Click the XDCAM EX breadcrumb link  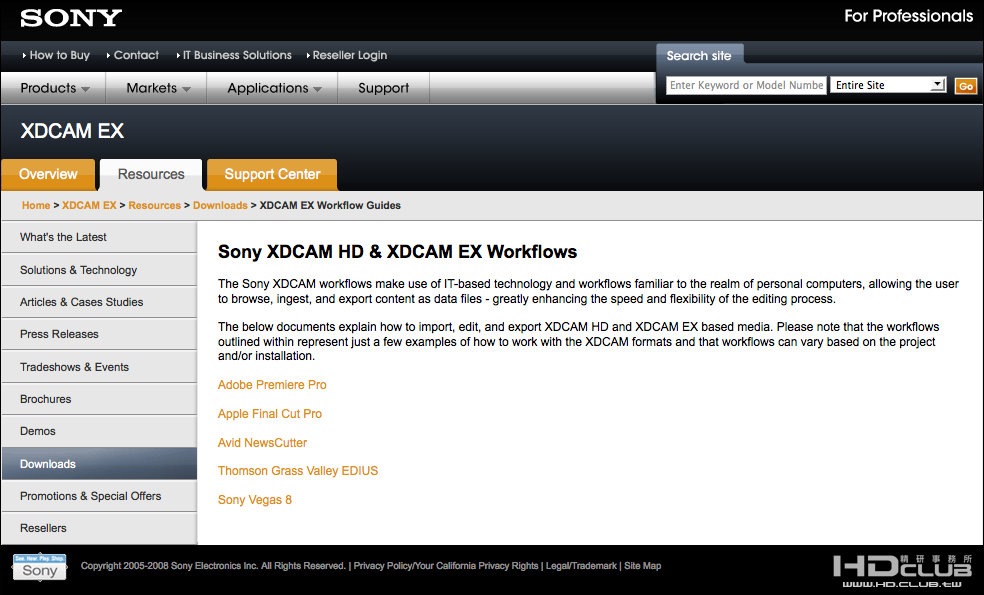point(89,205)
